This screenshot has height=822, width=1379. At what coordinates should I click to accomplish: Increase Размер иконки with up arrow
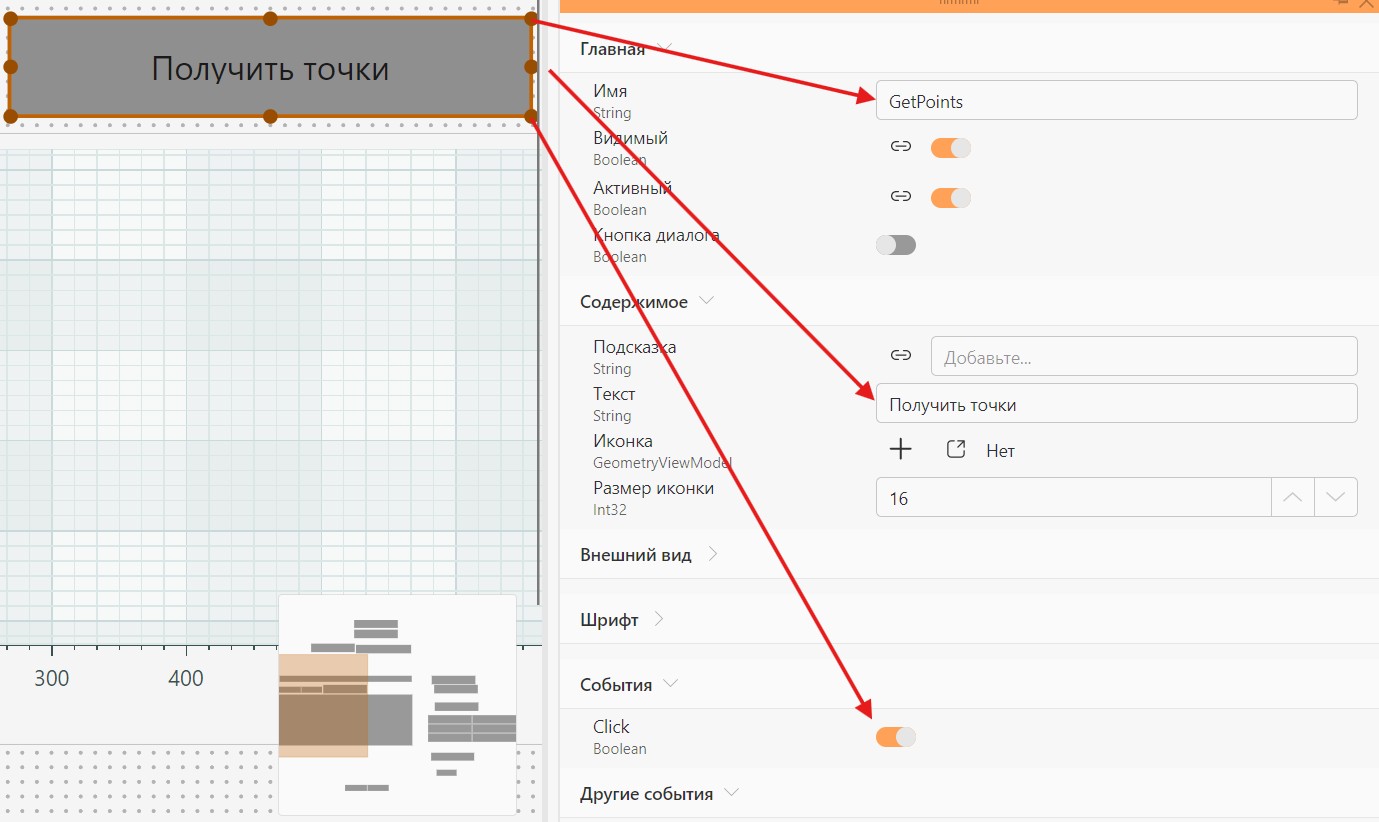point(1293,497)
